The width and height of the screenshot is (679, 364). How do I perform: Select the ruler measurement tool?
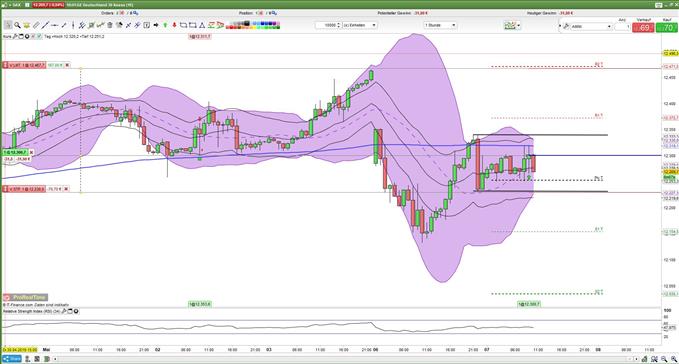pos(36,25)
